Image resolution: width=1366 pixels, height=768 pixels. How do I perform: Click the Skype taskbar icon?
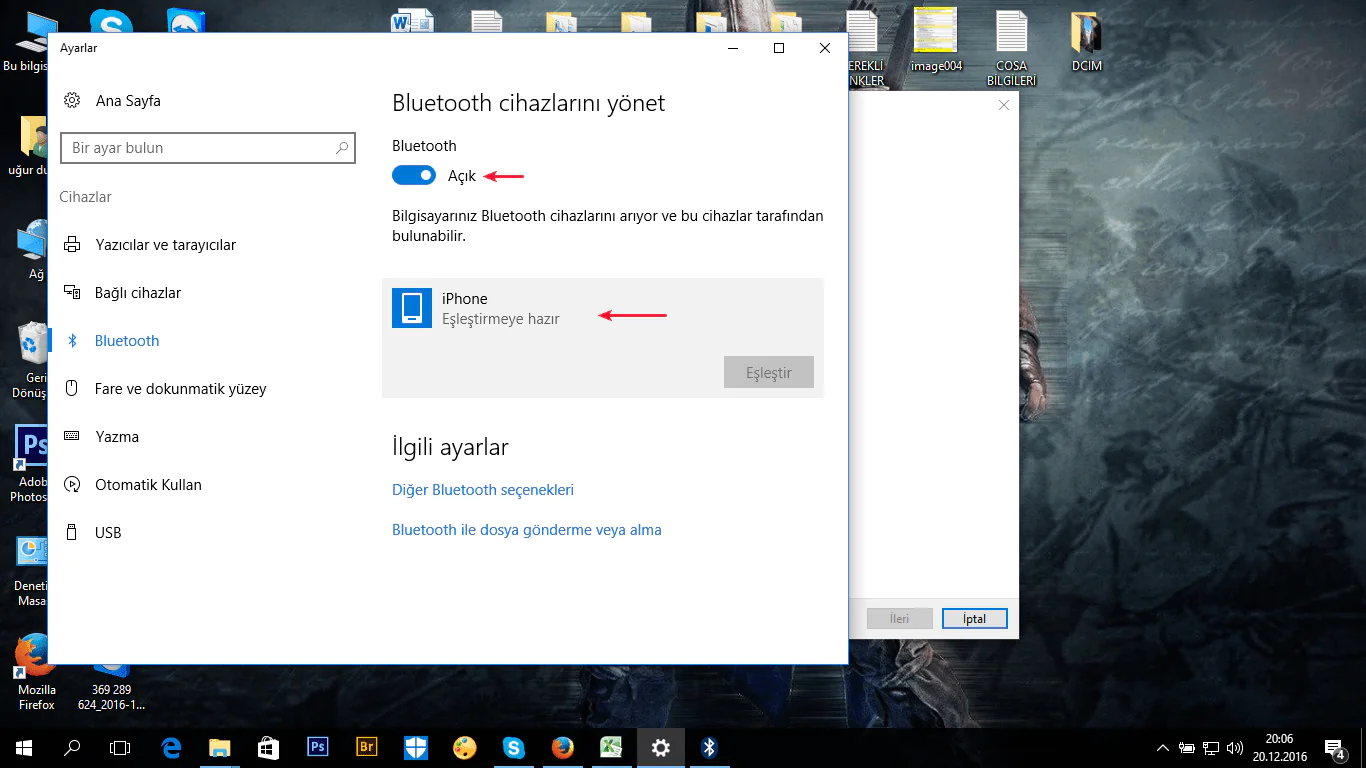point(514,747)
